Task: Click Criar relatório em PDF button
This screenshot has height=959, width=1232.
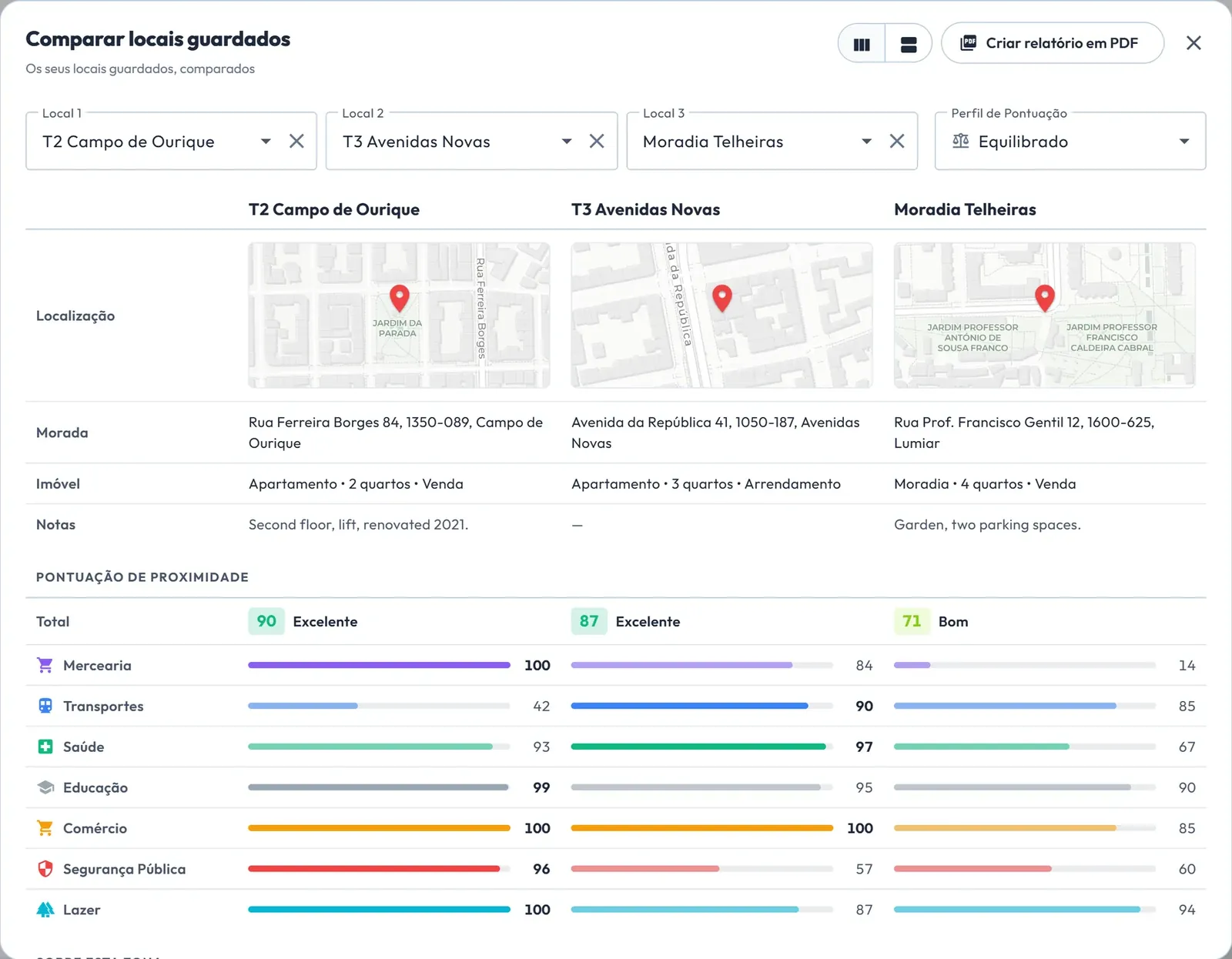Action: tap(1052, 43)
